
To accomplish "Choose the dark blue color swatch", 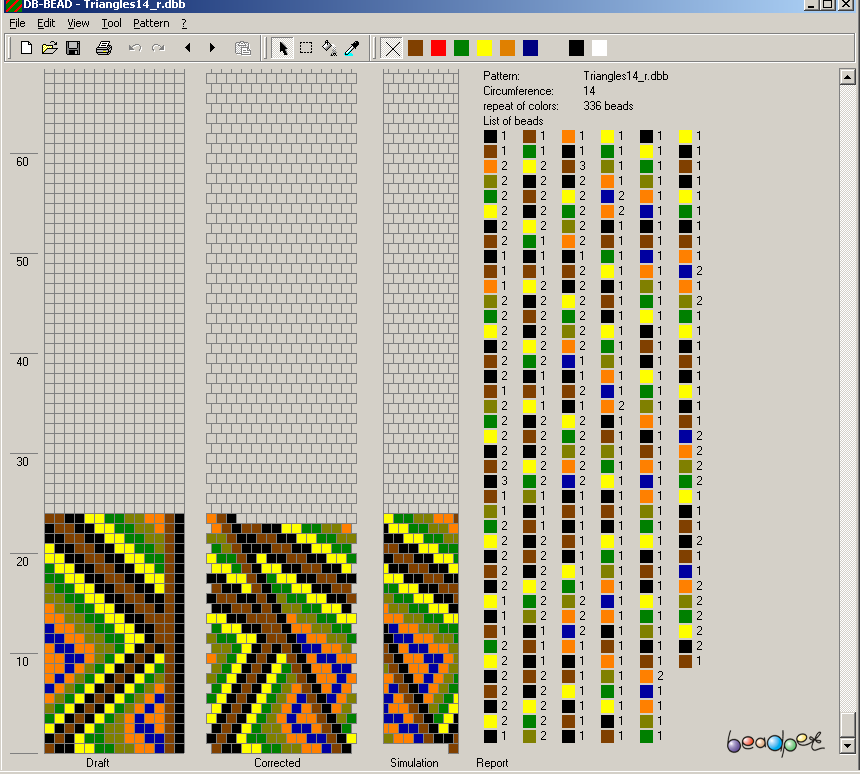I will (530, 48).
